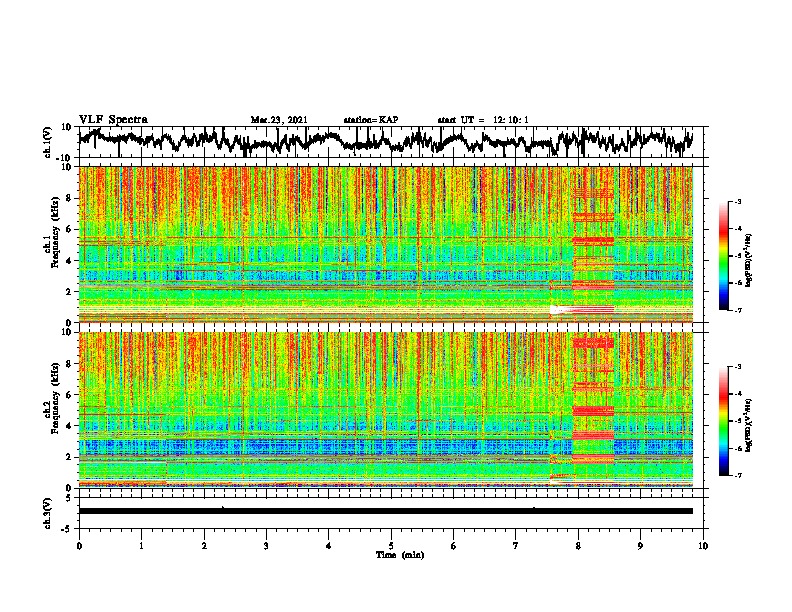This screenshot has height=612, width=792.
Task: Click time axis tick label "1"
Action: click(141, 546)
